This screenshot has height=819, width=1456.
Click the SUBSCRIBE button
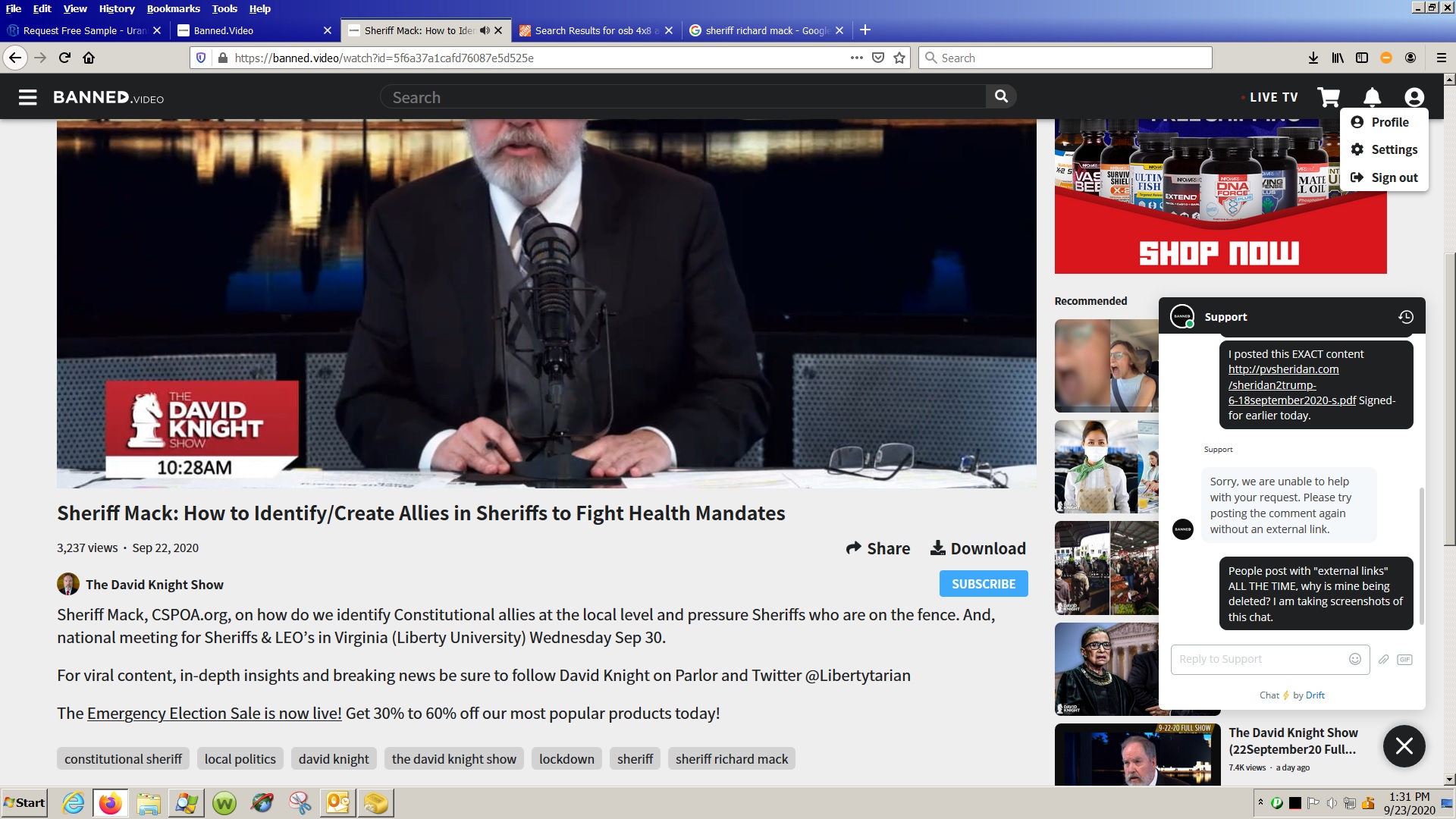(x=984, y=584)
